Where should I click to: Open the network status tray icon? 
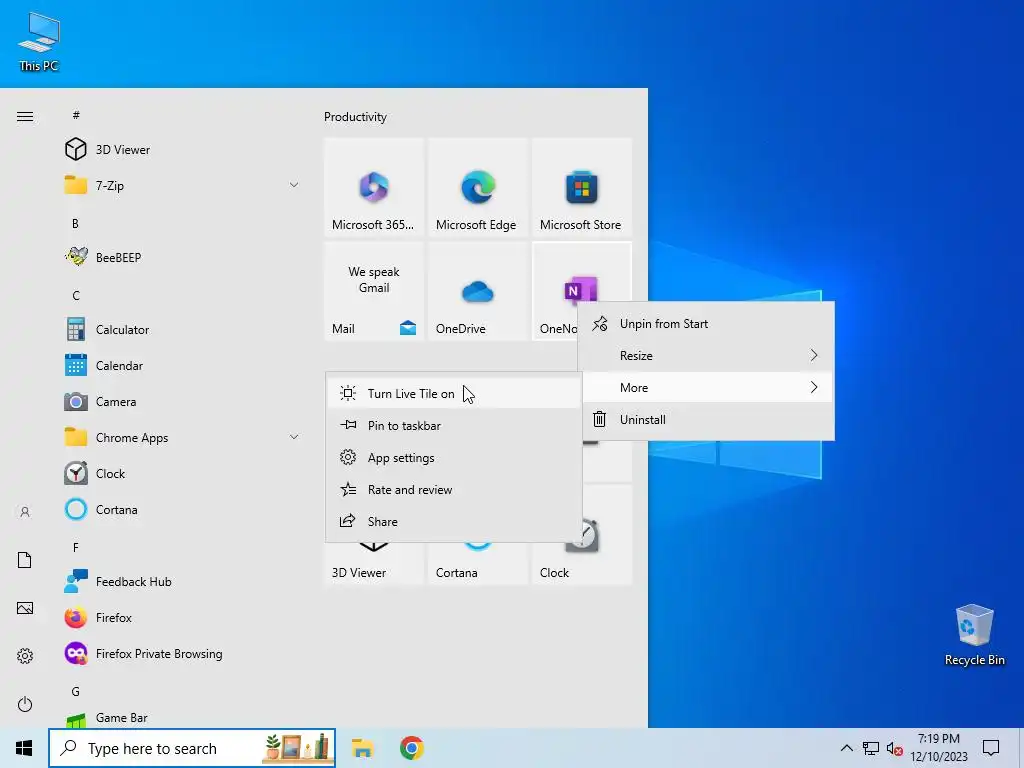[871, 748]
